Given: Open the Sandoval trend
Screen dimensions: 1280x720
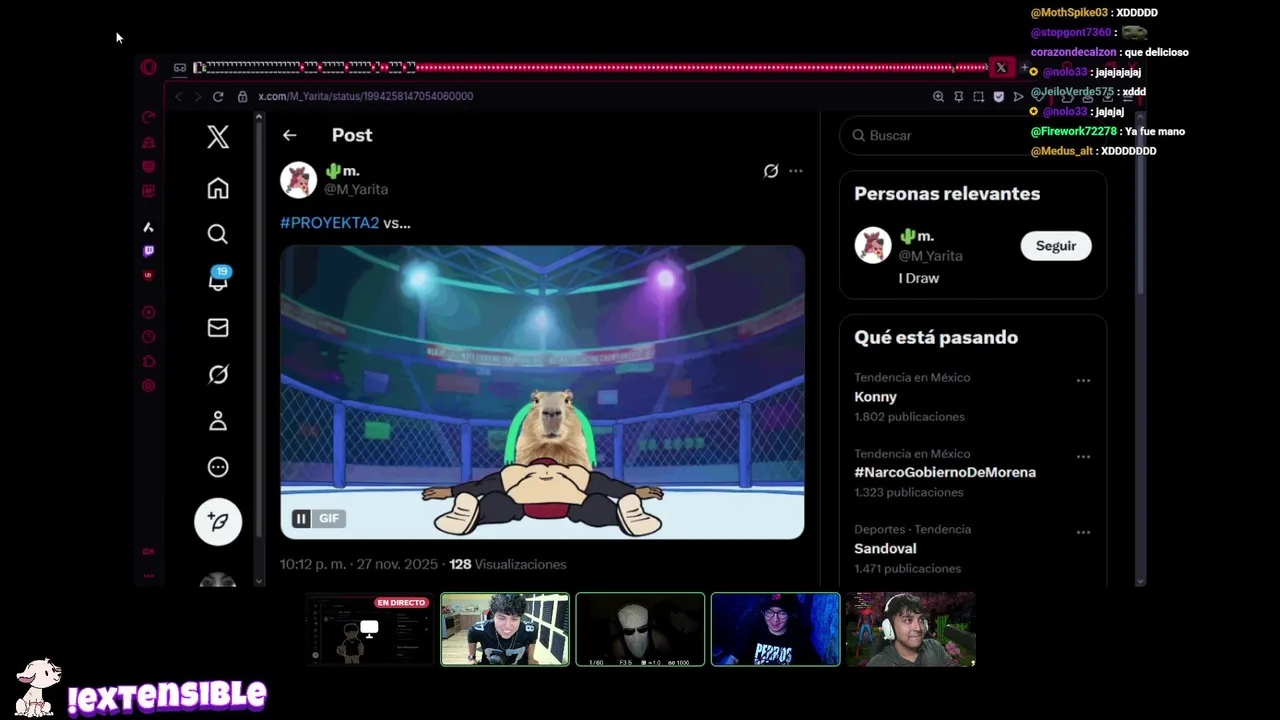Looking at the screenshot, I should pos(885,548).
